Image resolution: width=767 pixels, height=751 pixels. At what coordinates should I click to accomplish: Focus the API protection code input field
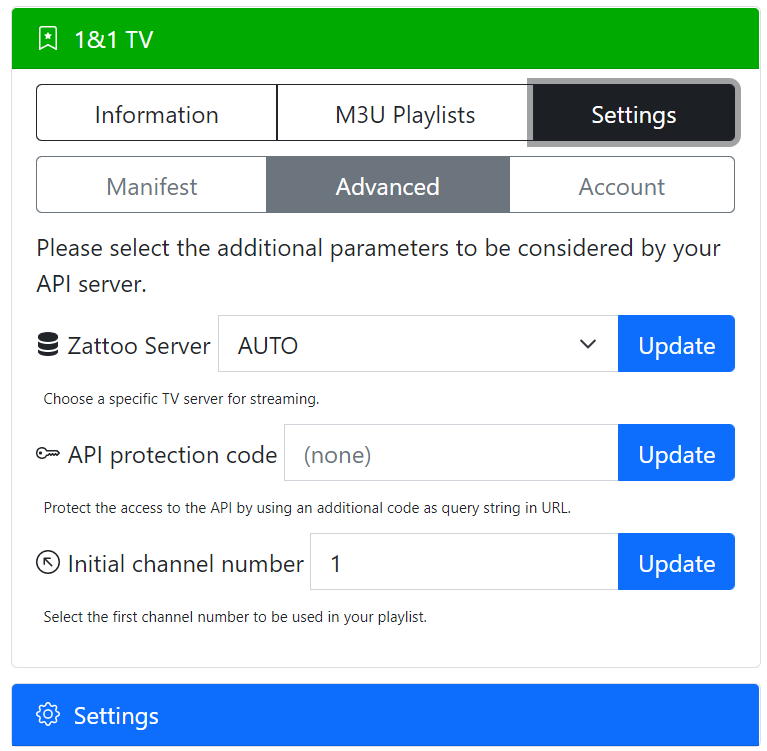(x=451, y=453)
